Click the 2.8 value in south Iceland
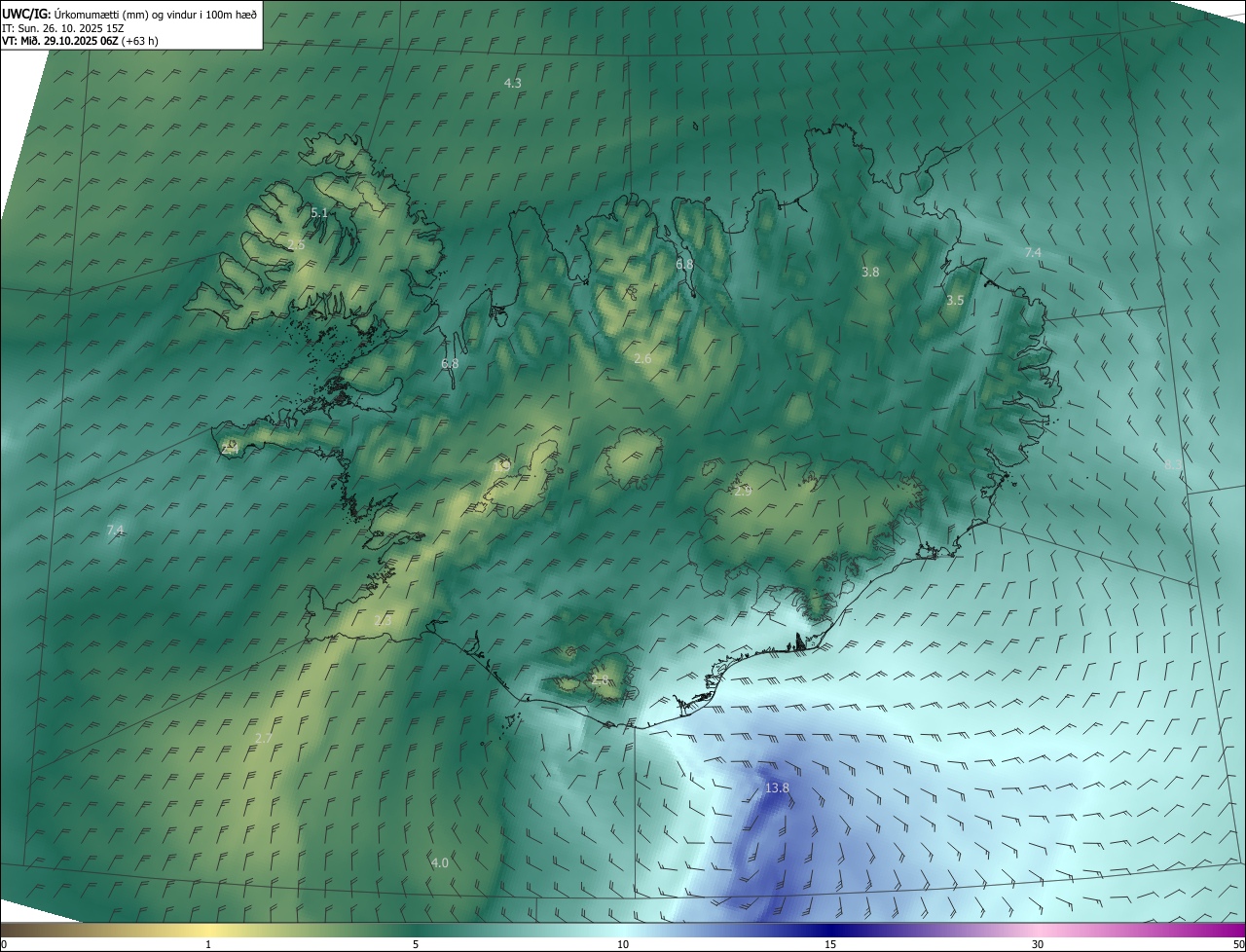 600,679
